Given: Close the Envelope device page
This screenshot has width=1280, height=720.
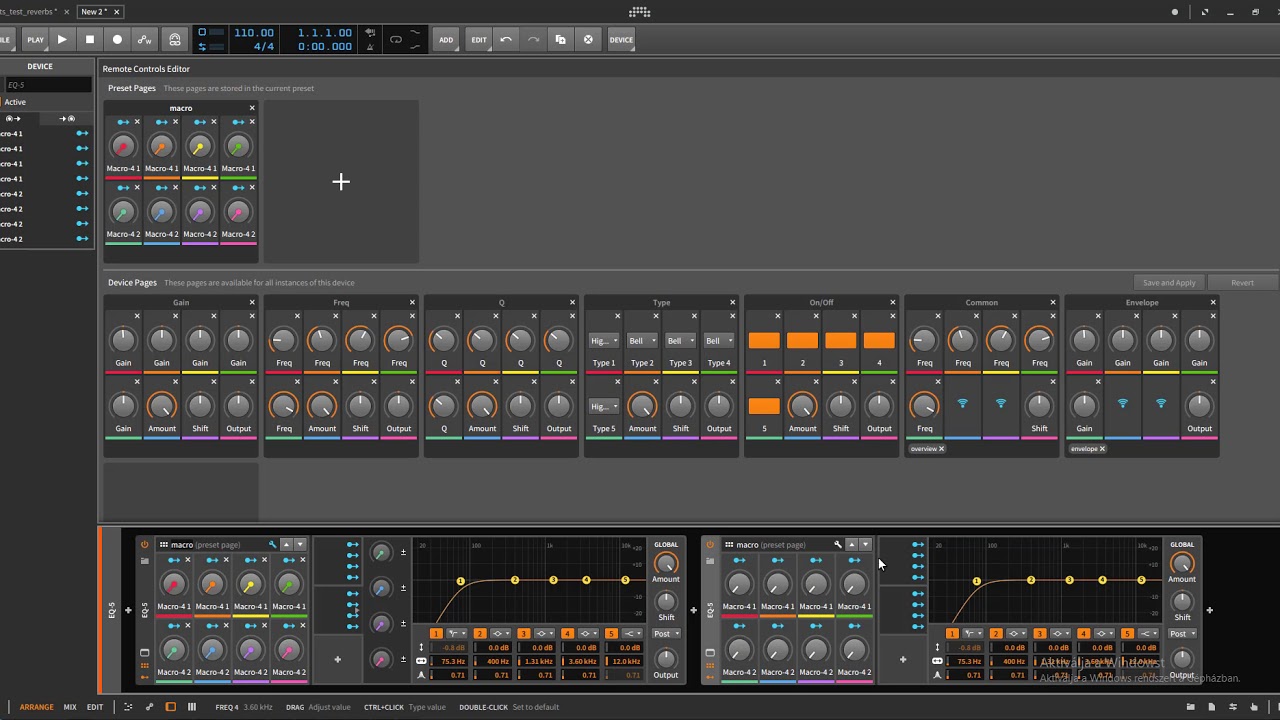Looking at the screenshot, I should pyautogui.click(x=1213, y=302).
